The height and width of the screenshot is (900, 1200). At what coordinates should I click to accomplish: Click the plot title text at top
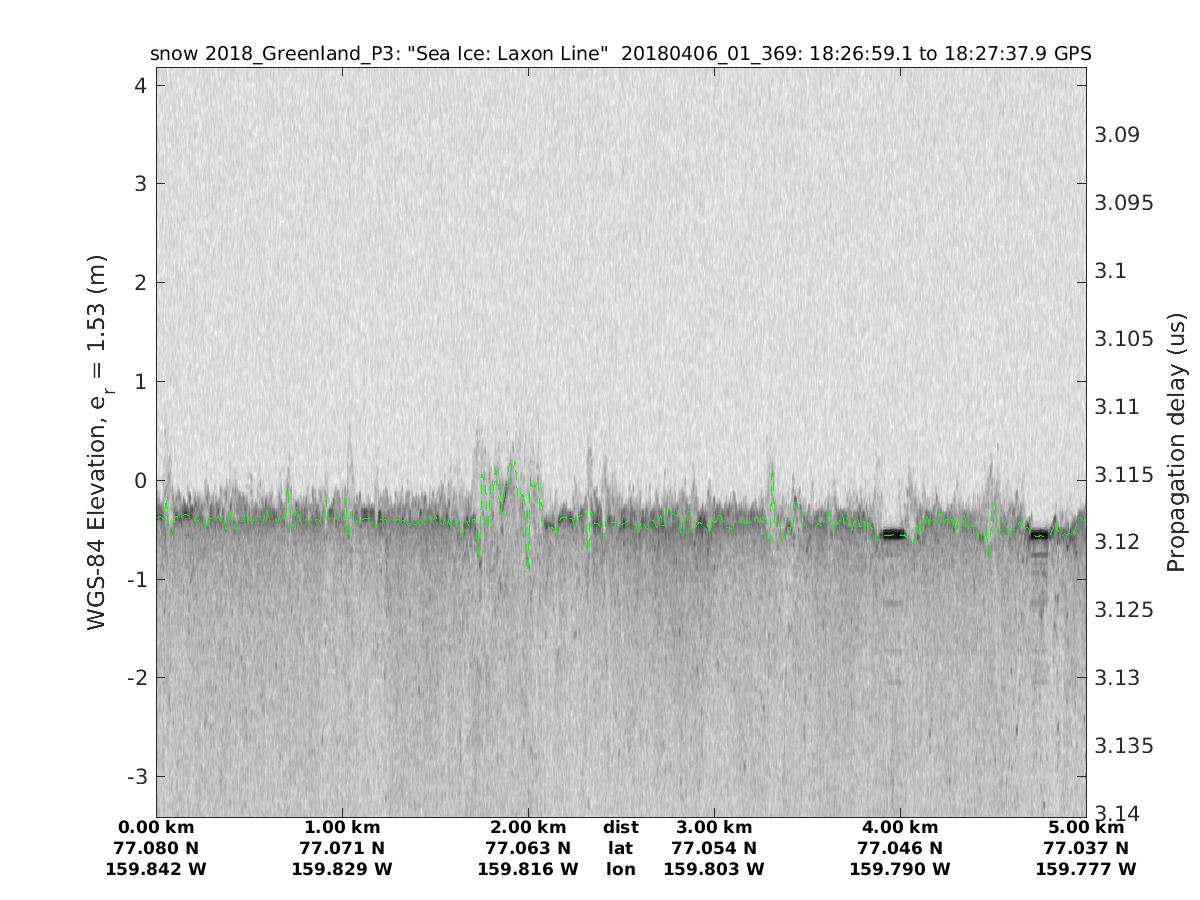pyautogui.click(x=620, y=53)
